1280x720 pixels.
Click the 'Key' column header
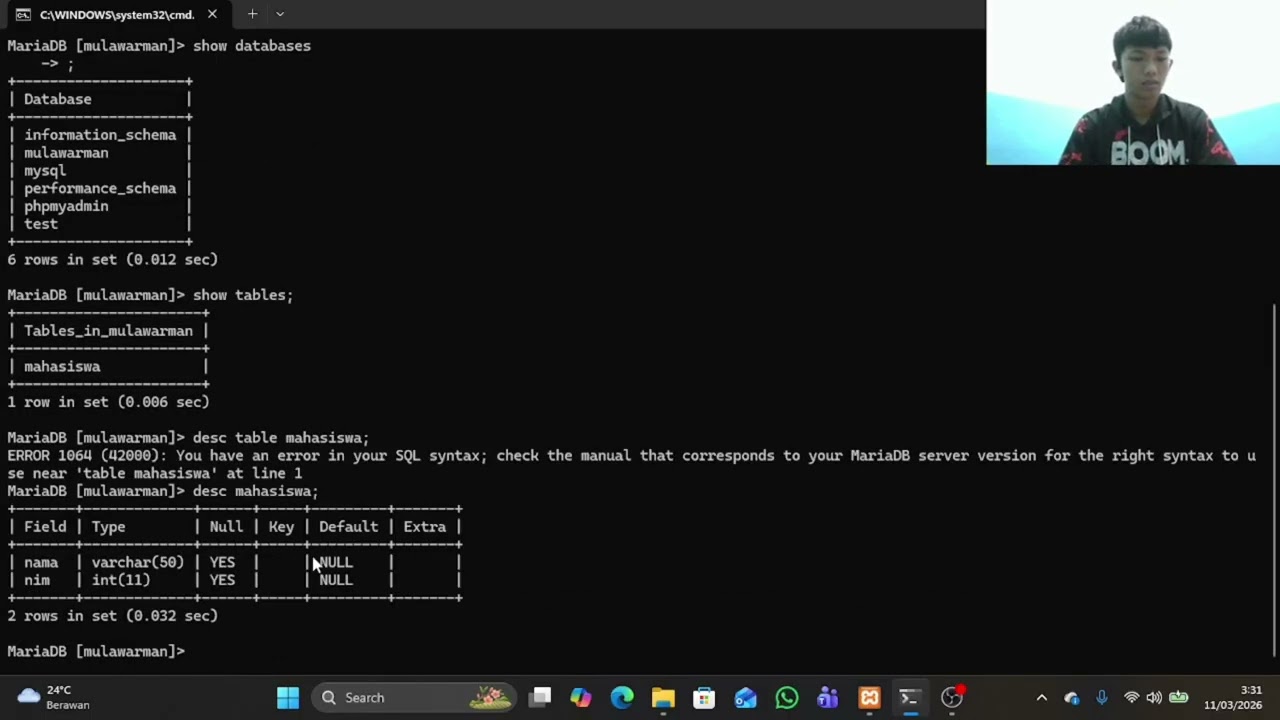[281, 527]
